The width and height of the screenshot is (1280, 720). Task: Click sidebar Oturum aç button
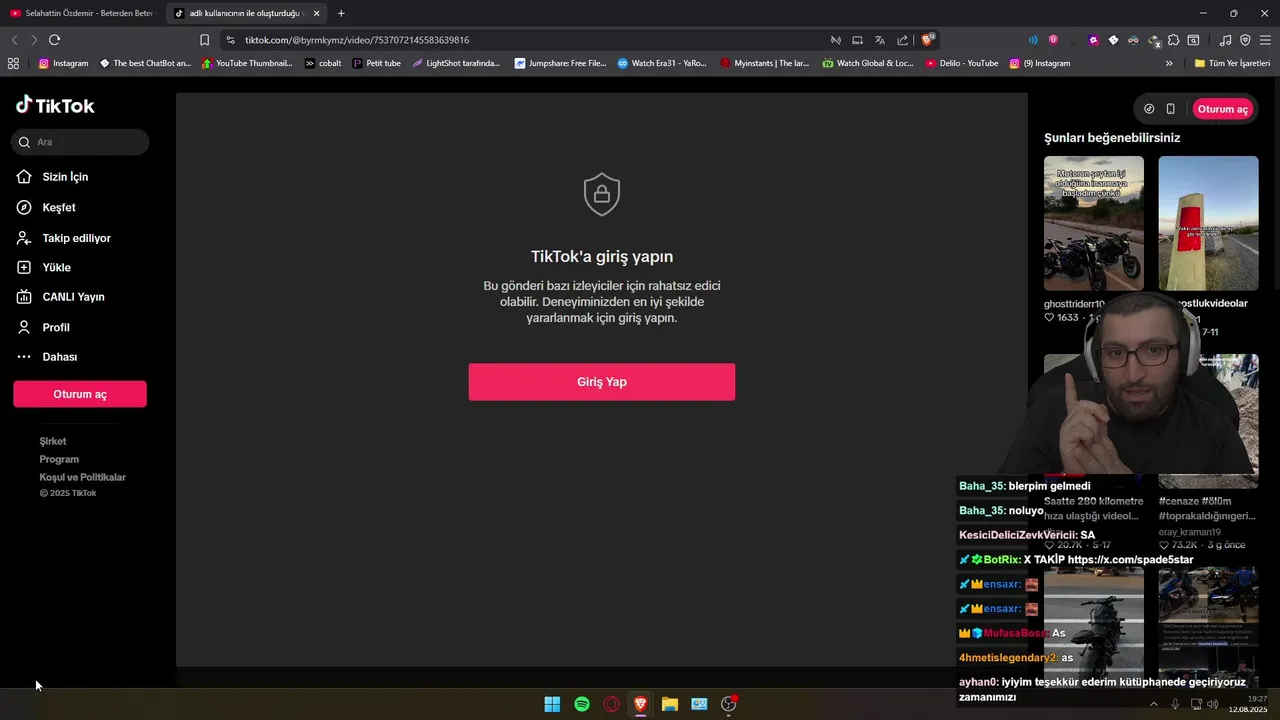(80, 394)
